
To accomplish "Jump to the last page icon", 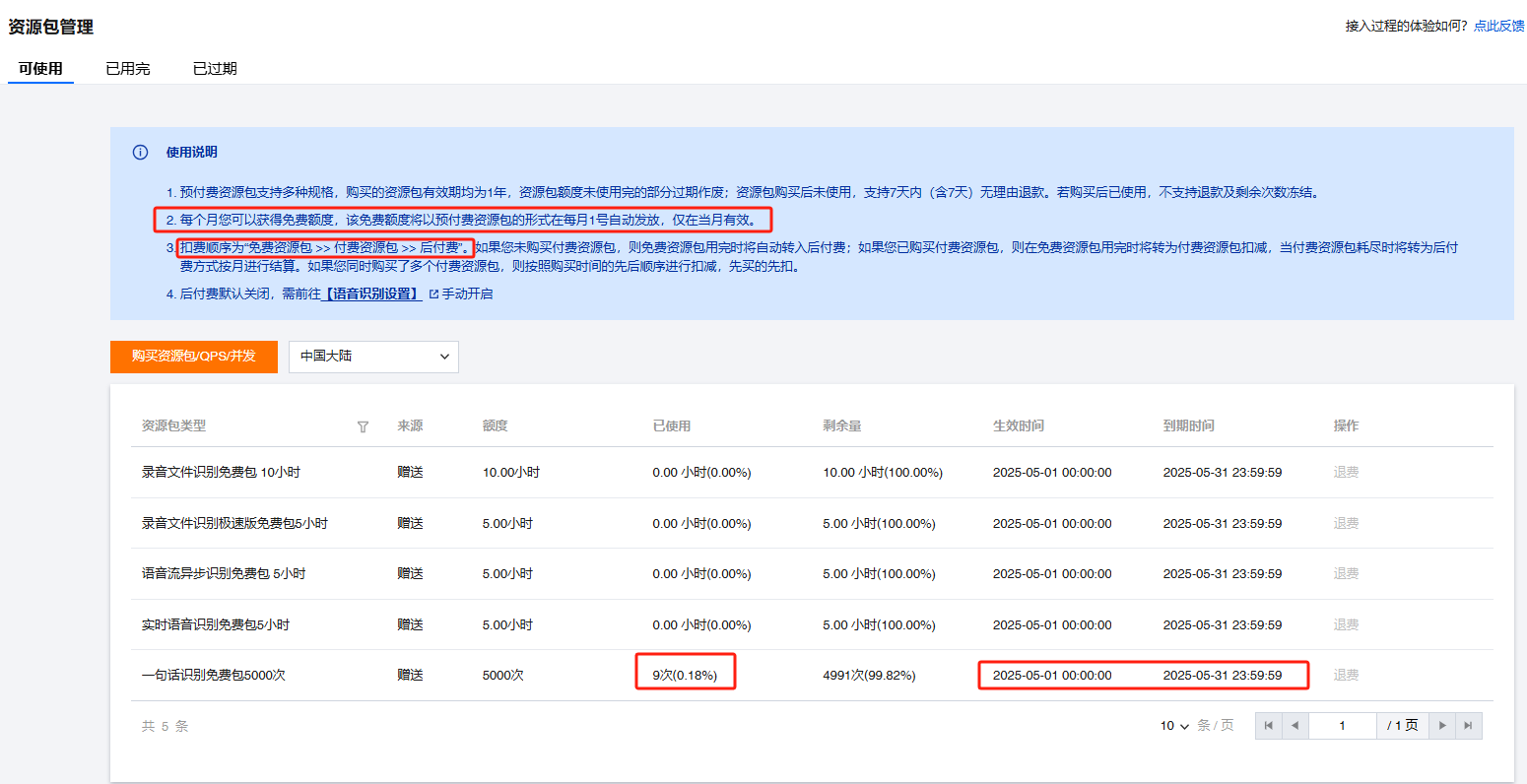I will pos(1468,726).
